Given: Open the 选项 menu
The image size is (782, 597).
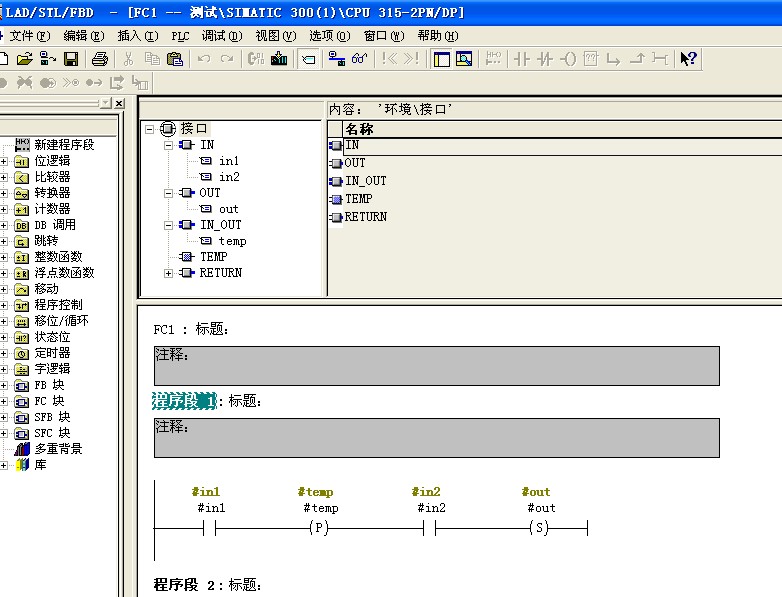Looking at the screenshot, I should coord(327,35).
